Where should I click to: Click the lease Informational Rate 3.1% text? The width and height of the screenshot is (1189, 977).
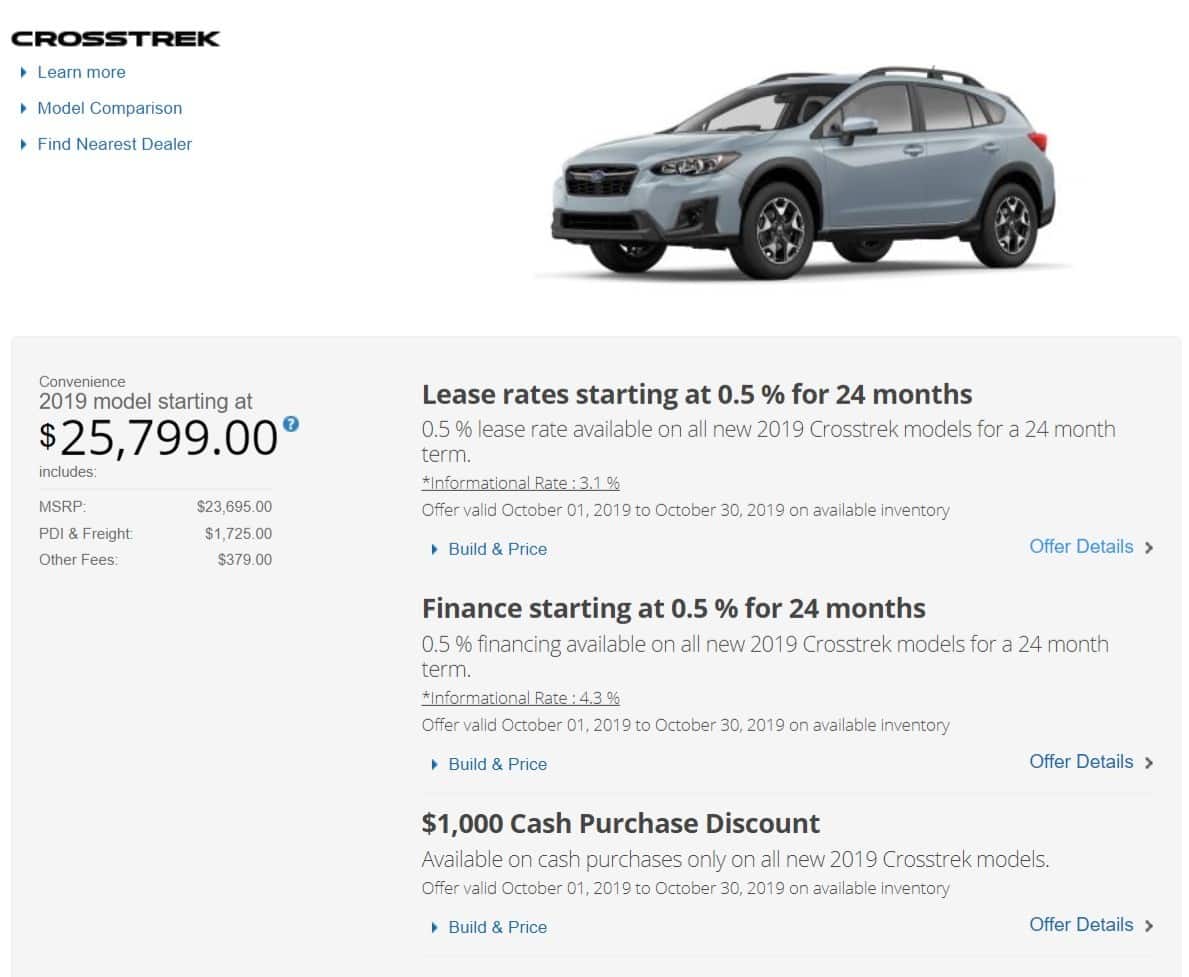(520, 483)
